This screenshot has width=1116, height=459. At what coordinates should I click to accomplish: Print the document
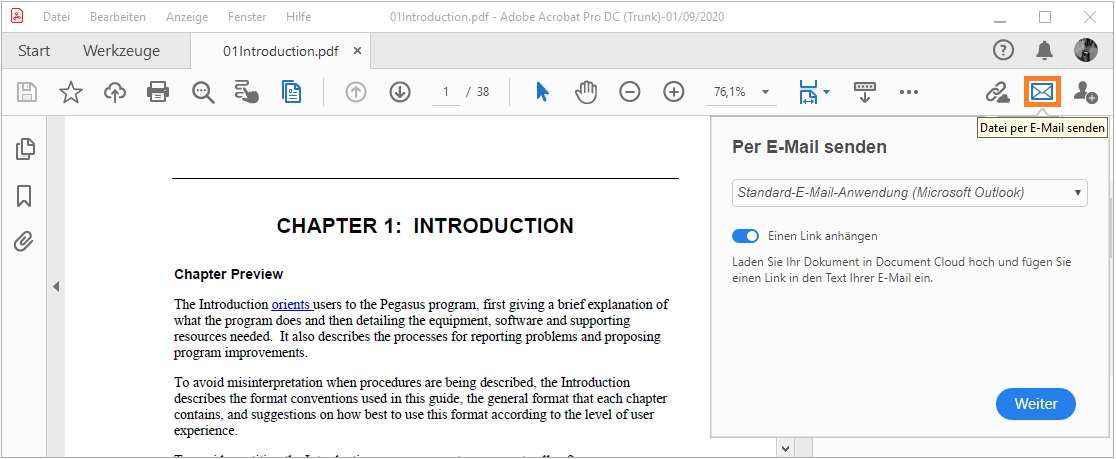[158, 93]
